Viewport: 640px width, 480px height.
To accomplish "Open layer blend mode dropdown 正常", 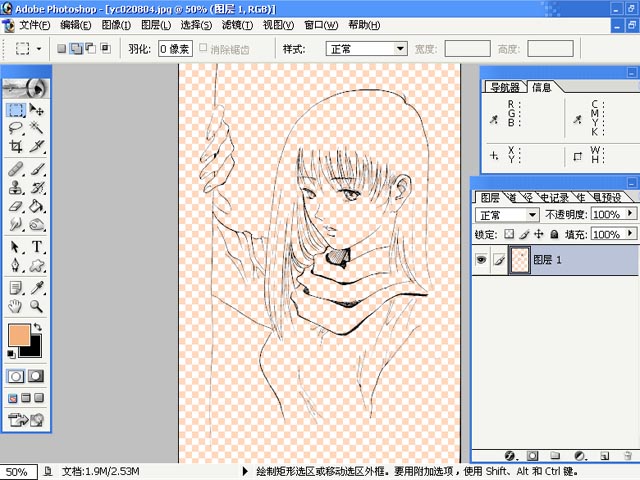I will 507,215.
